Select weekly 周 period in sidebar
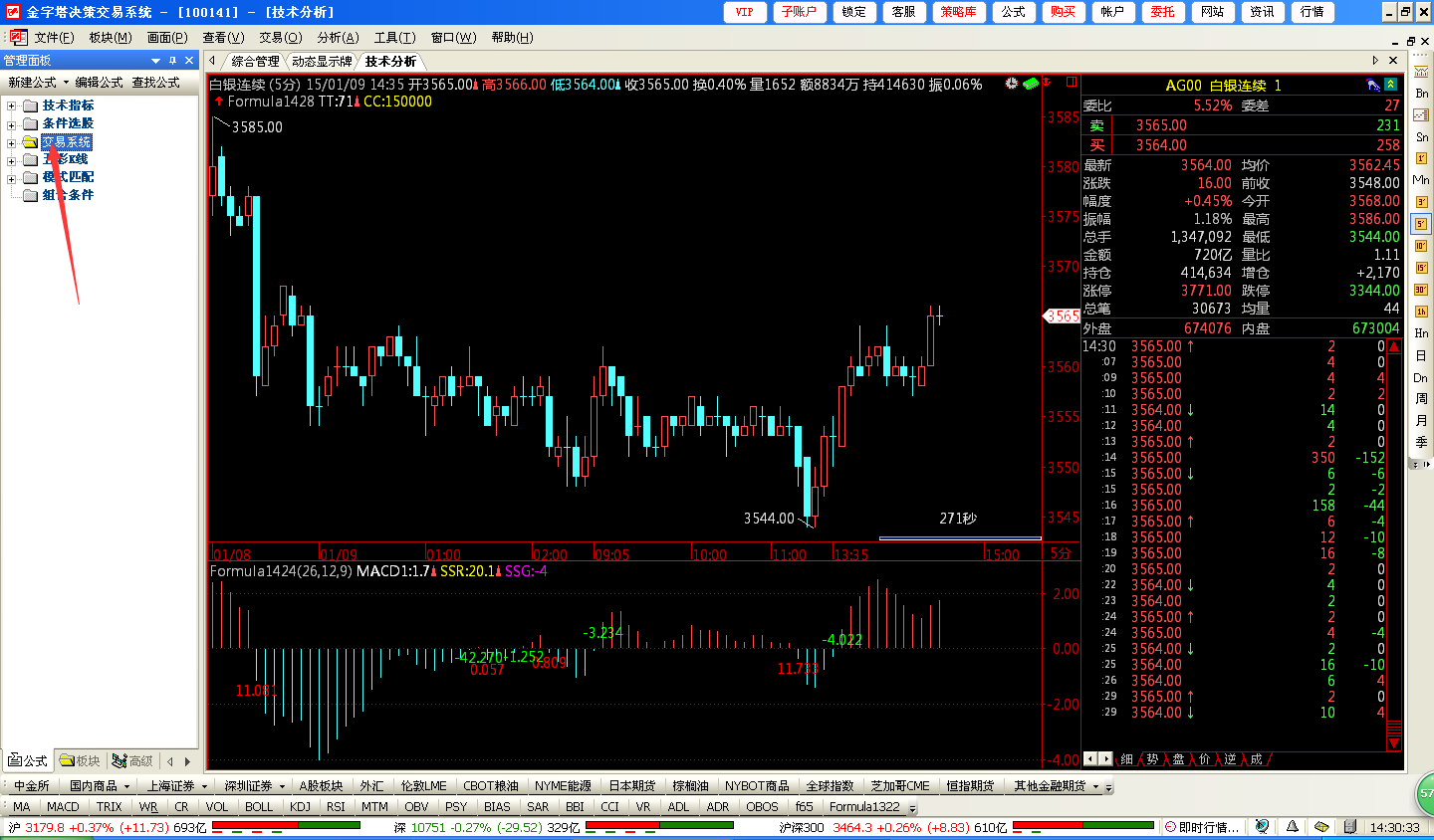Screen dimensions: 1434x840 pos(1421,399)
